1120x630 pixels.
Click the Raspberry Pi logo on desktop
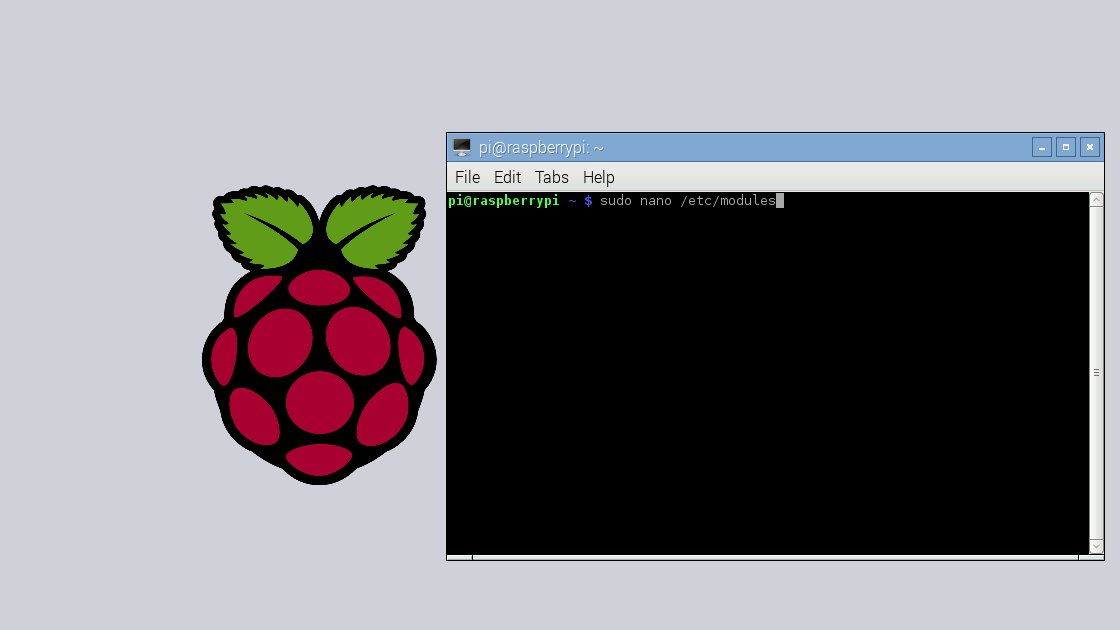pyautogui.click(x=319, y=335)
